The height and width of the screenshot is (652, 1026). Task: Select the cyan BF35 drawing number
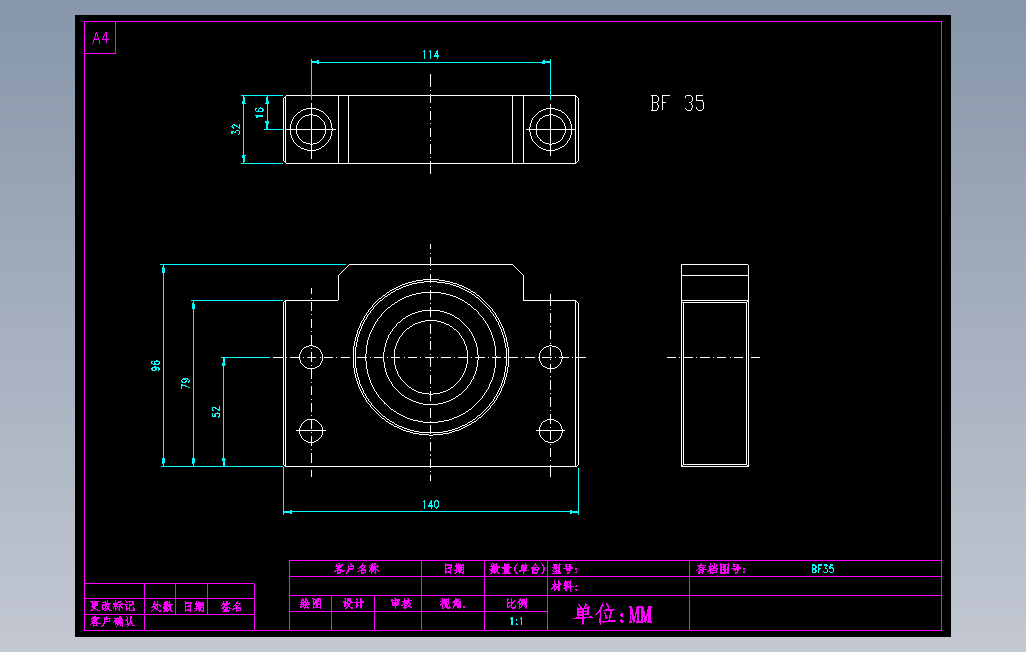pos(823,569)
